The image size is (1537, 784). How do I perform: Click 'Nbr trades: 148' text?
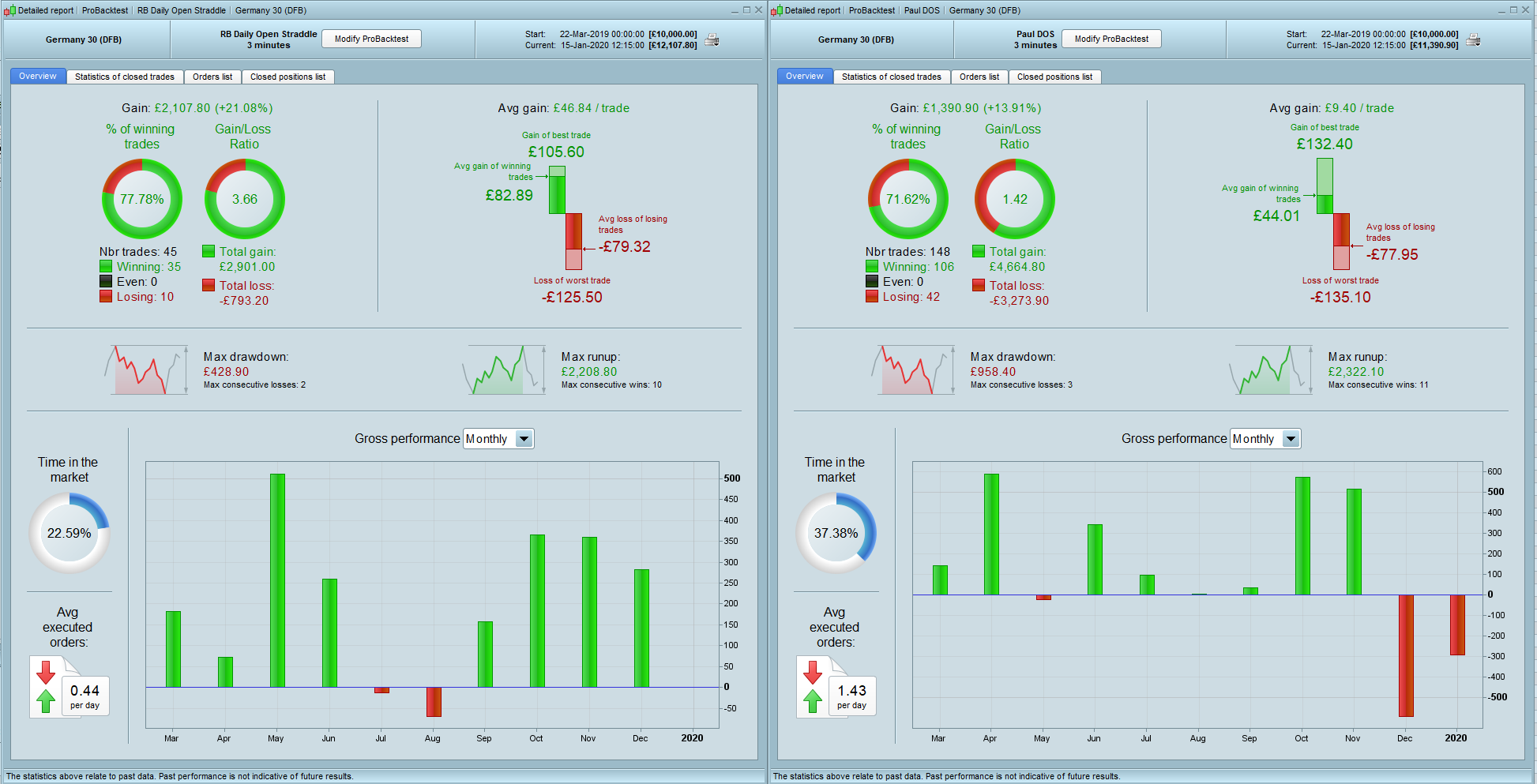pos(908,252)
